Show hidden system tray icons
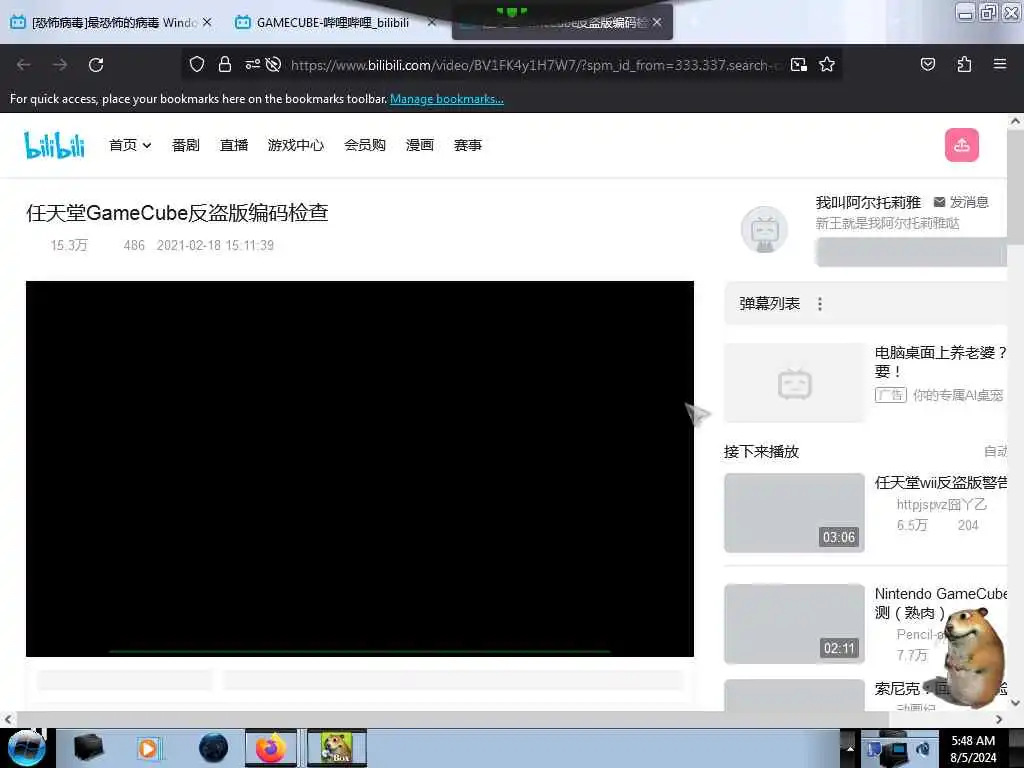This screenshot has height=768, width=1024. coord(850,748)
